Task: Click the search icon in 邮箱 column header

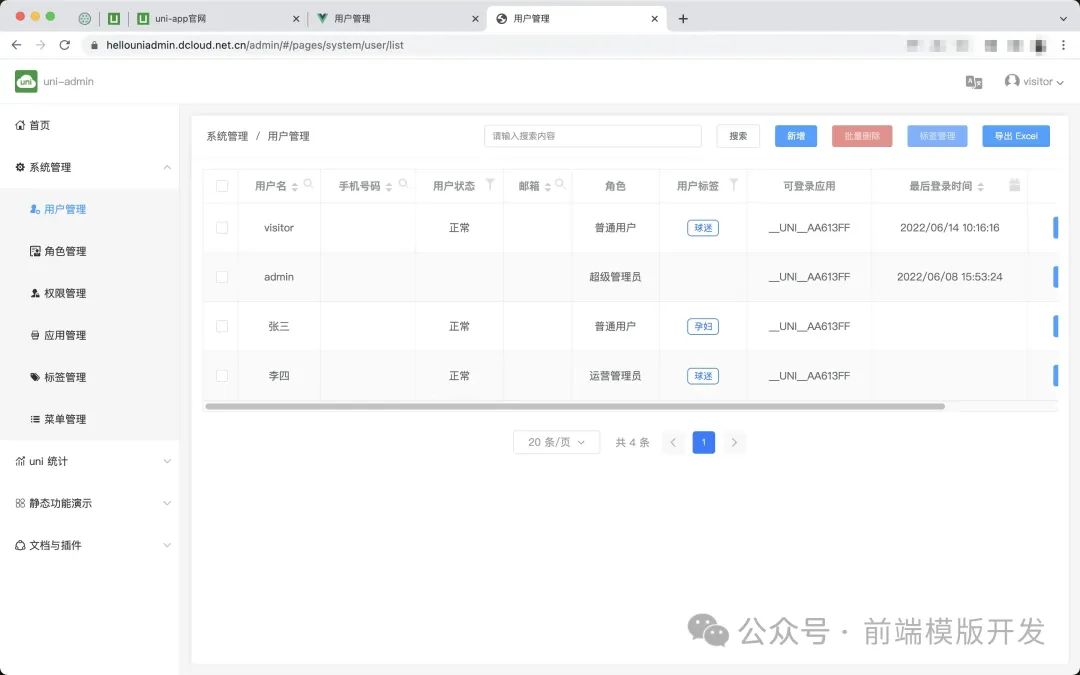Action: tap(560, 184)
